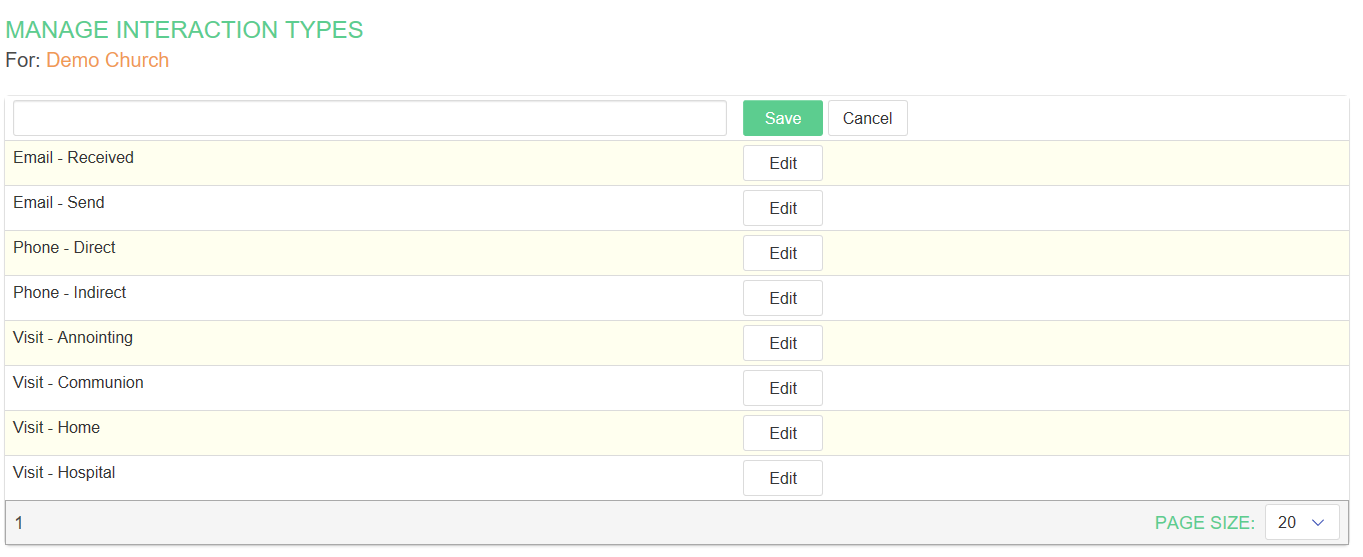Image resolution: width=1363 pixels, height=557 pixels.
Task: Edit the Email - Received type
Action: tap(782, 163)
